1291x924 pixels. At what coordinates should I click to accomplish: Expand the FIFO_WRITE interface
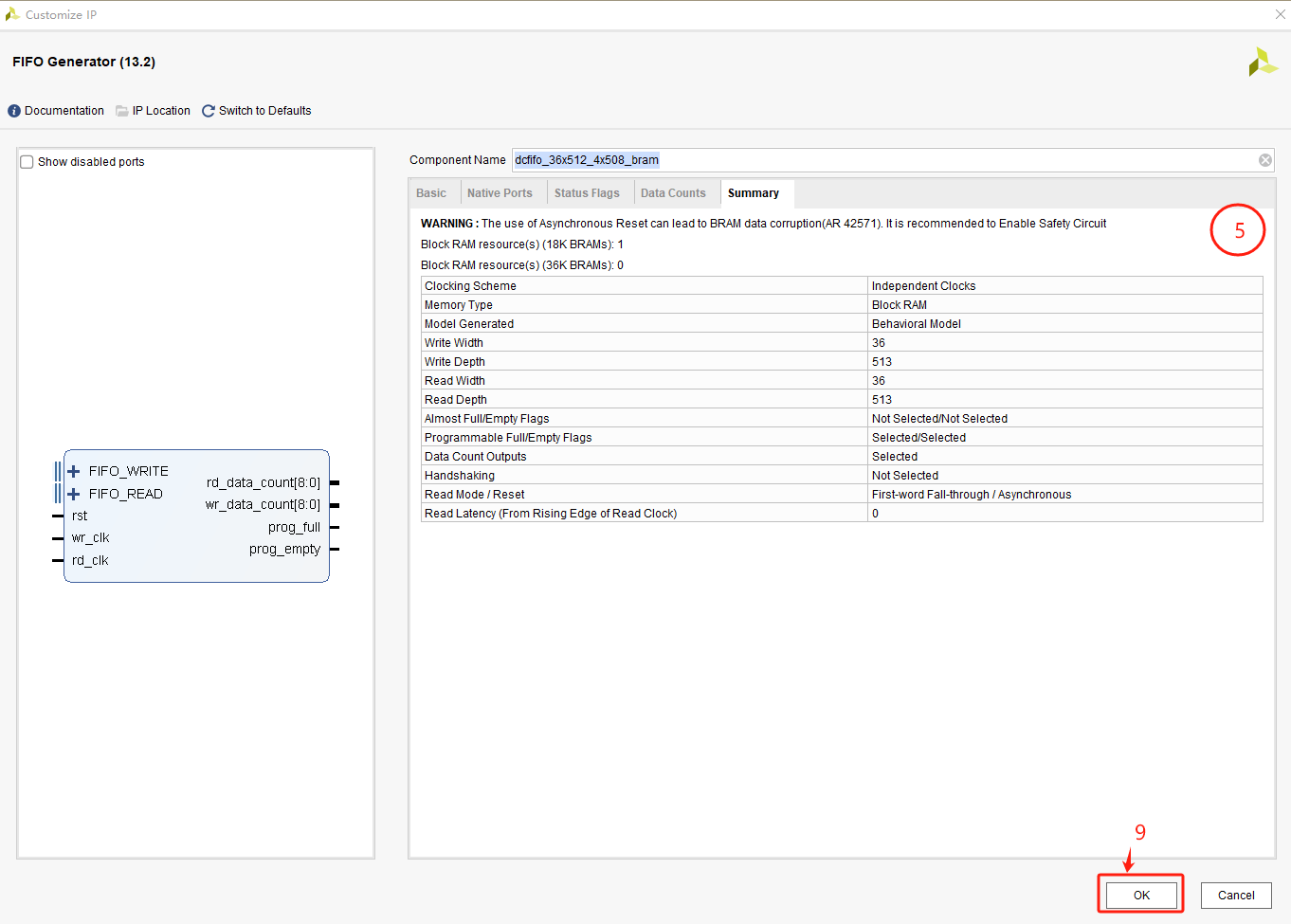point(74,471)
